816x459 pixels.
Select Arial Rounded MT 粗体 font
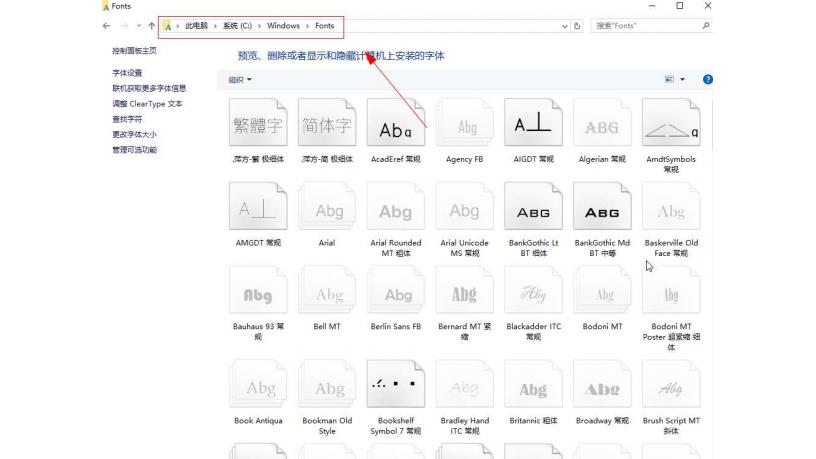pos(396,206)
